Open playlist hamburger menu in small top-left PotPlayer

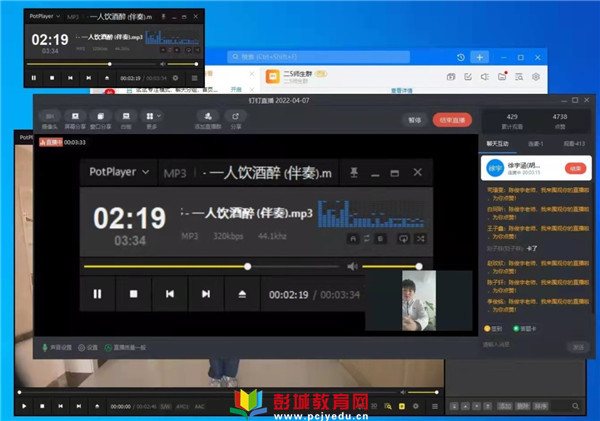pyautogui.click(x=194, y=78)
